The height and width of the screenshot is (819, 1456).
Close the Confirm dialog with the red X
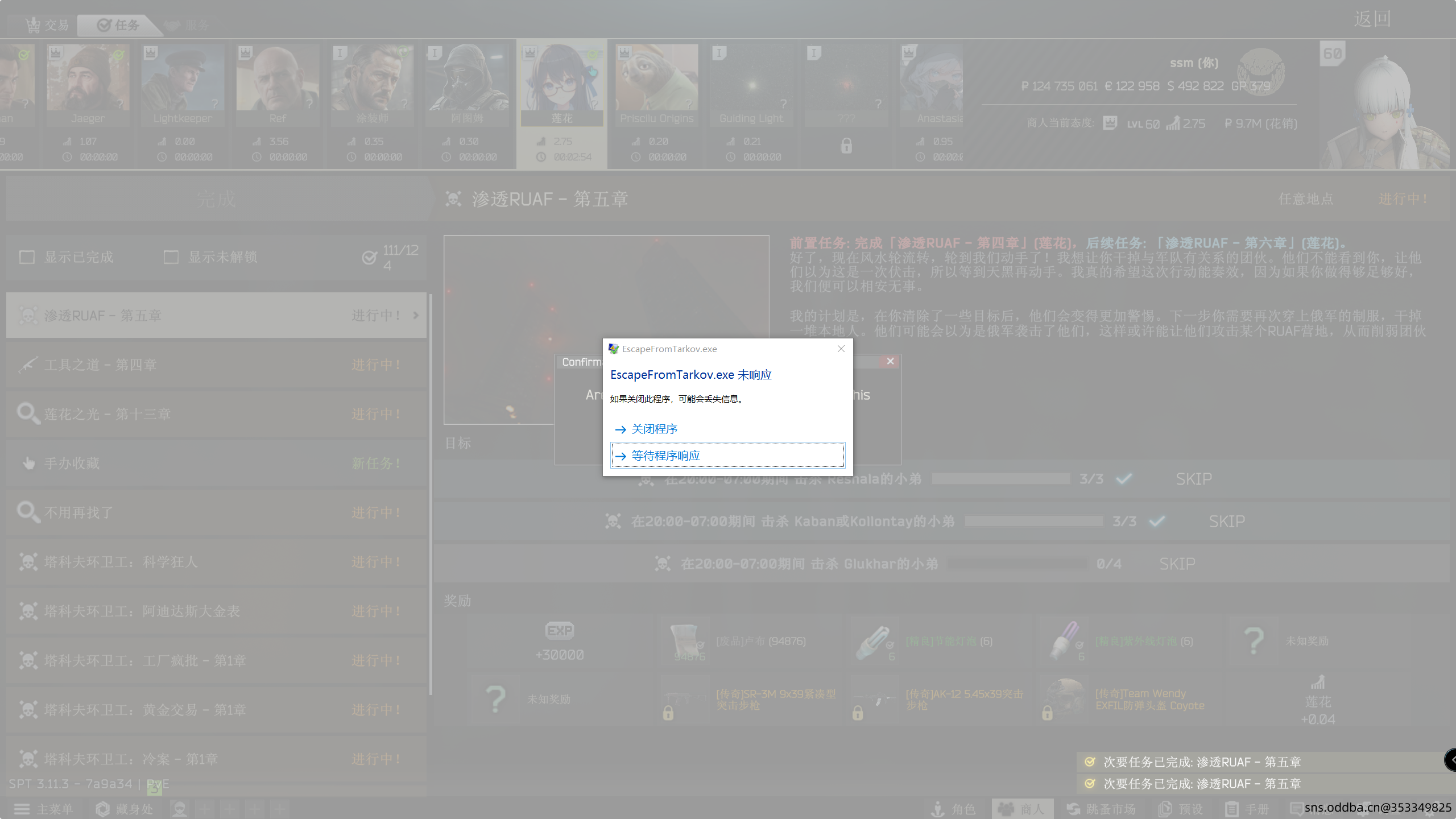coord(890,361)
